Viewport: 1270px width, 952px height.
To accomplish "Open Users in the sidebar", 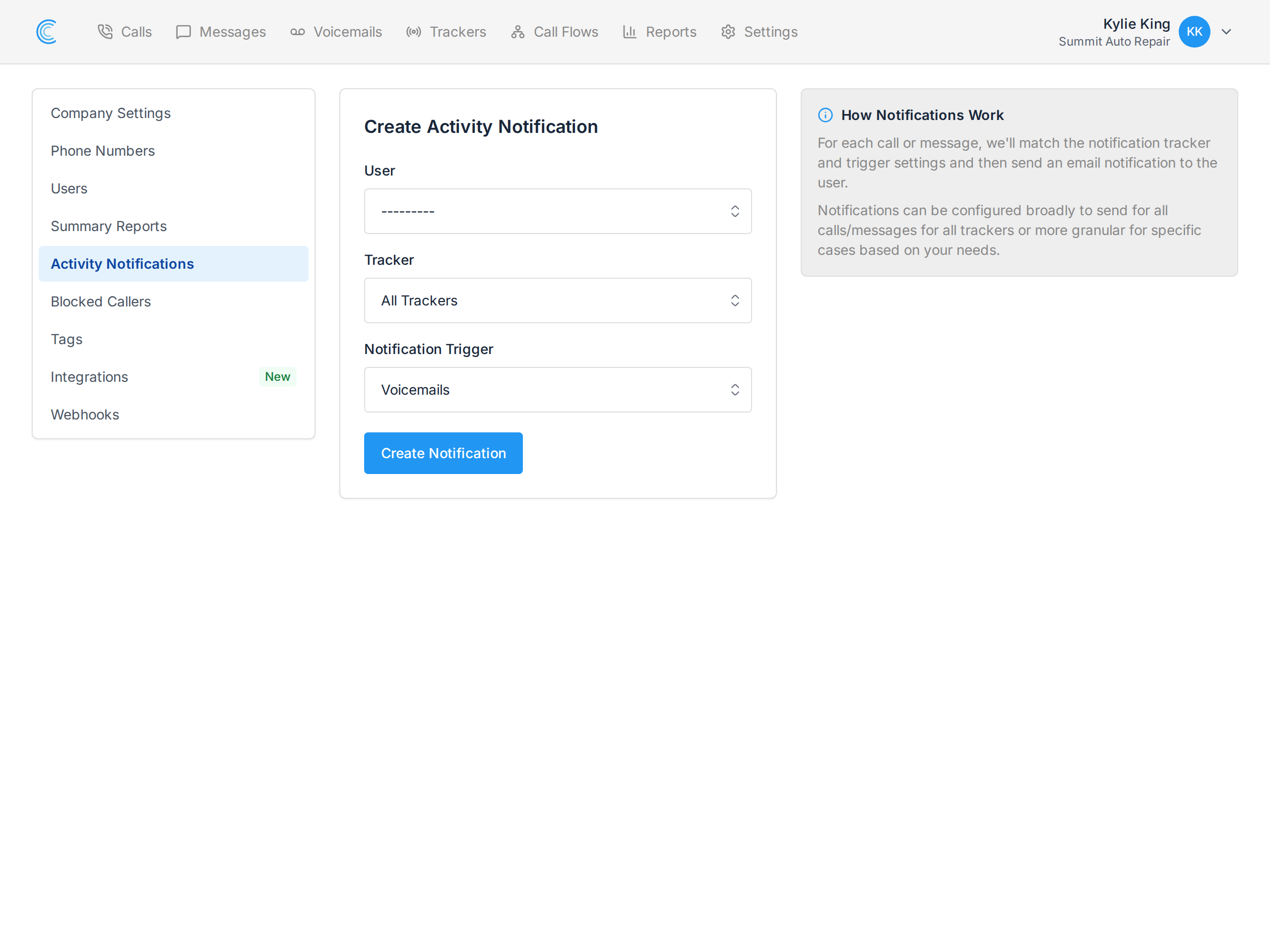I will click(x=174, y=189).
